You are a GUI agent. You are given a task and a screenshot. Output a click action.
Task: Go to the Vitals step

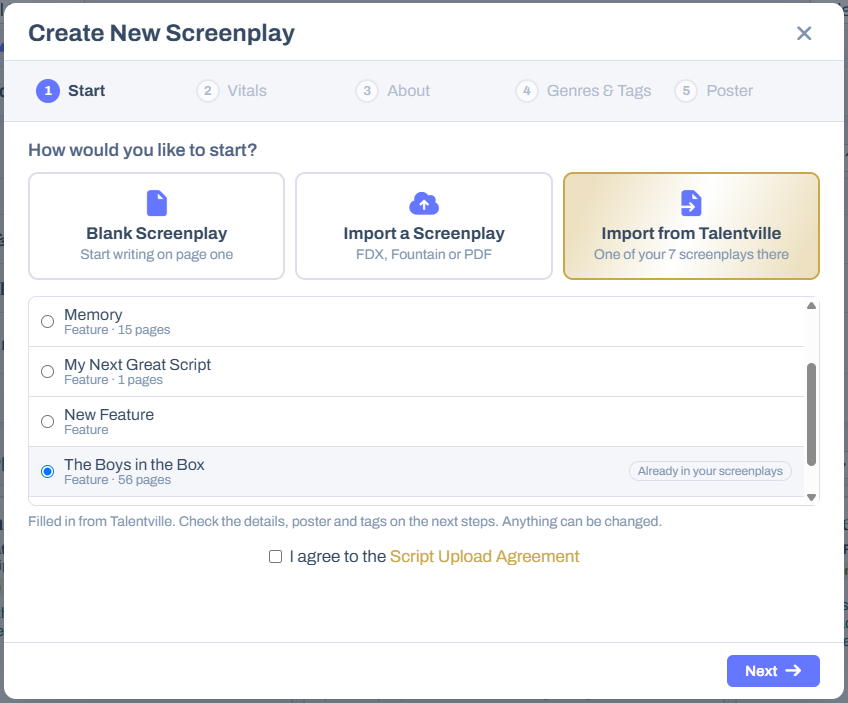pos(232,91)
